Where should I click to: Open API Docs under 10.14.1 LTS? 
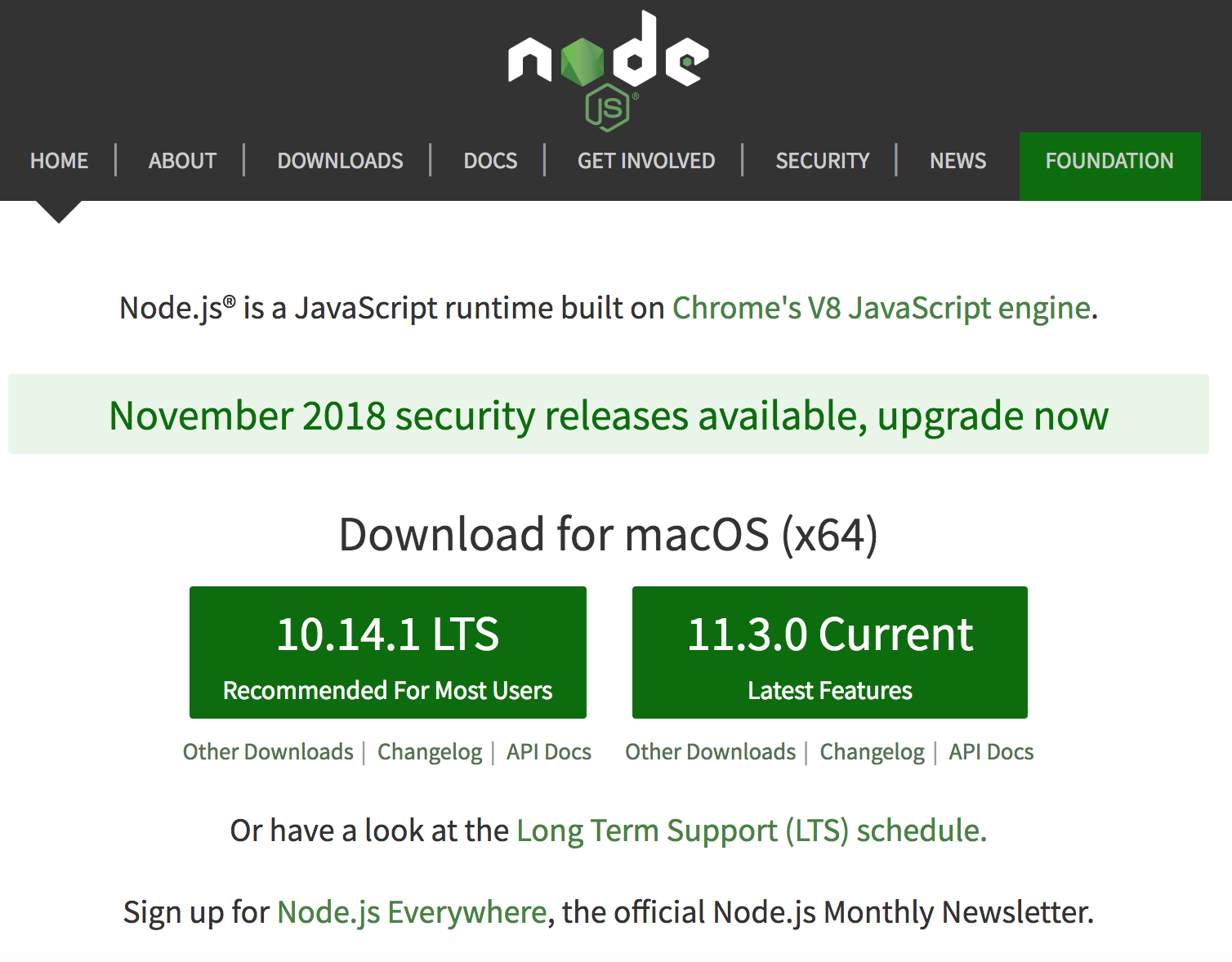(549, 751)
